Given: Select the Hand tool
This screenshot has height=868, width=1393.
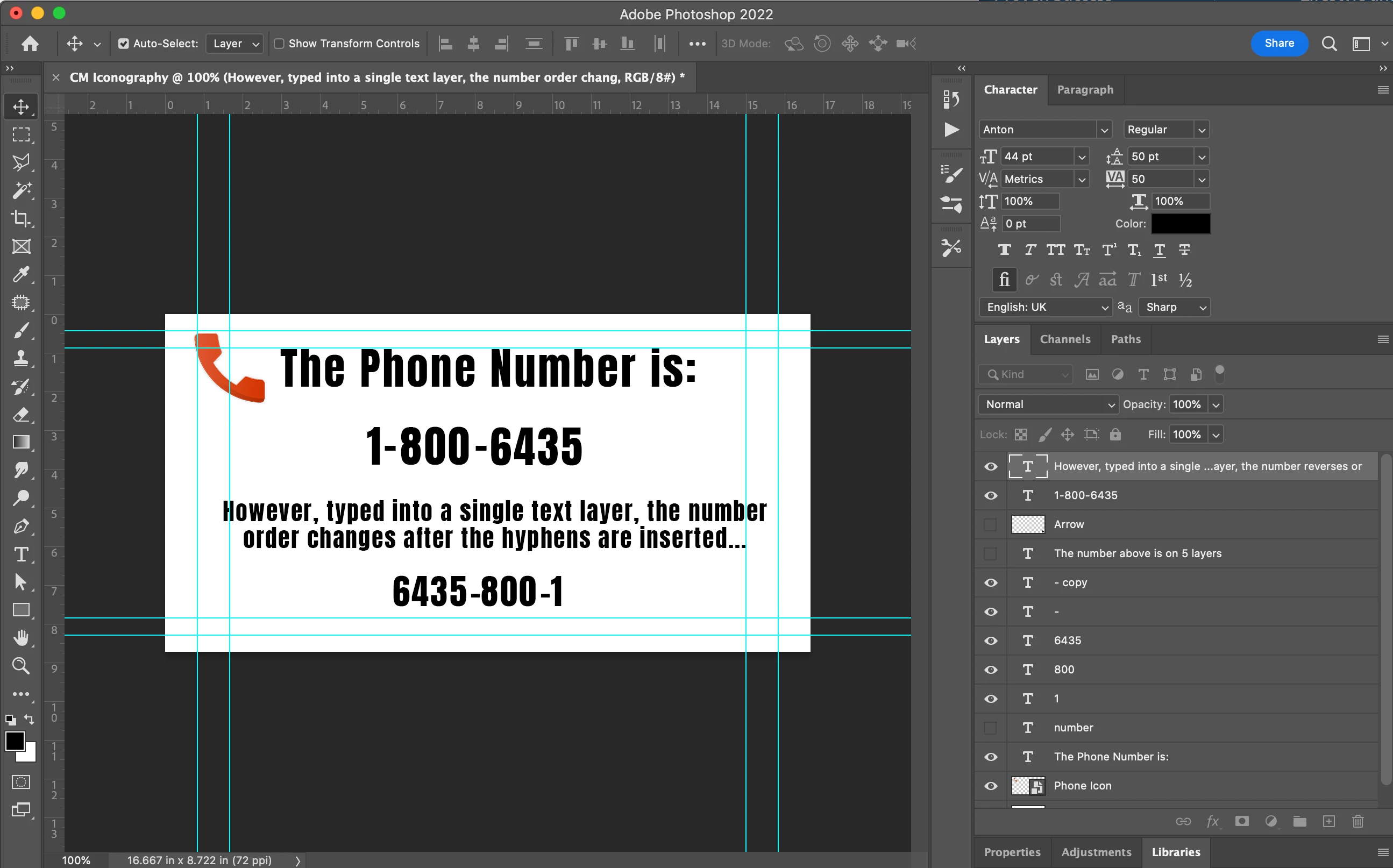Looking at the screenshot, I should pyautogui.click(x=20, y=638).
